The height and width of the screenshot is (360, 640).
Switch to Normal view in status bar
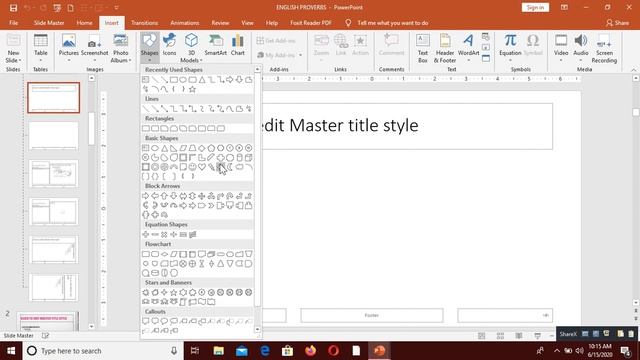coord(482,336)
